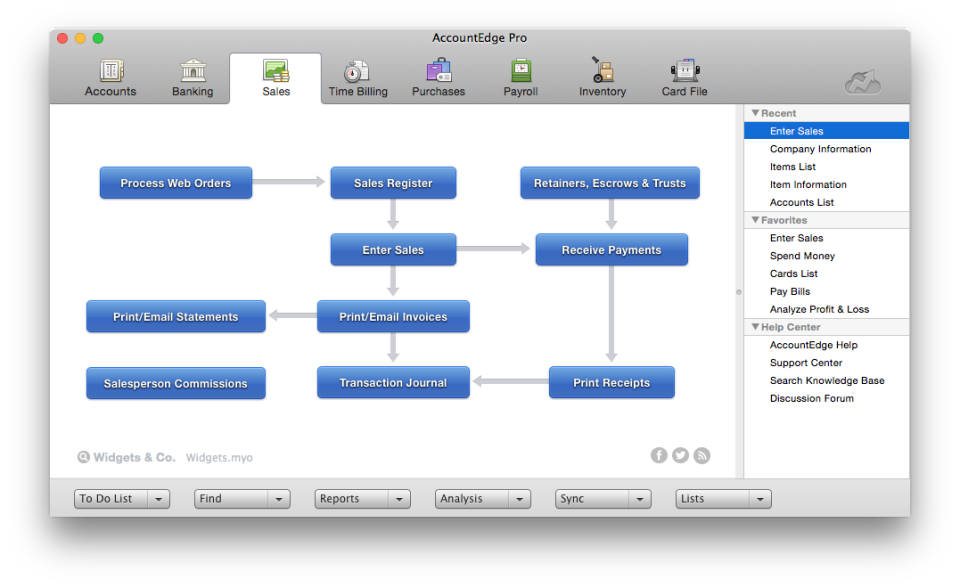Viewport: 960px width, 588px height.
Task: Select the Inventory icon
Action: coord(601,75)
